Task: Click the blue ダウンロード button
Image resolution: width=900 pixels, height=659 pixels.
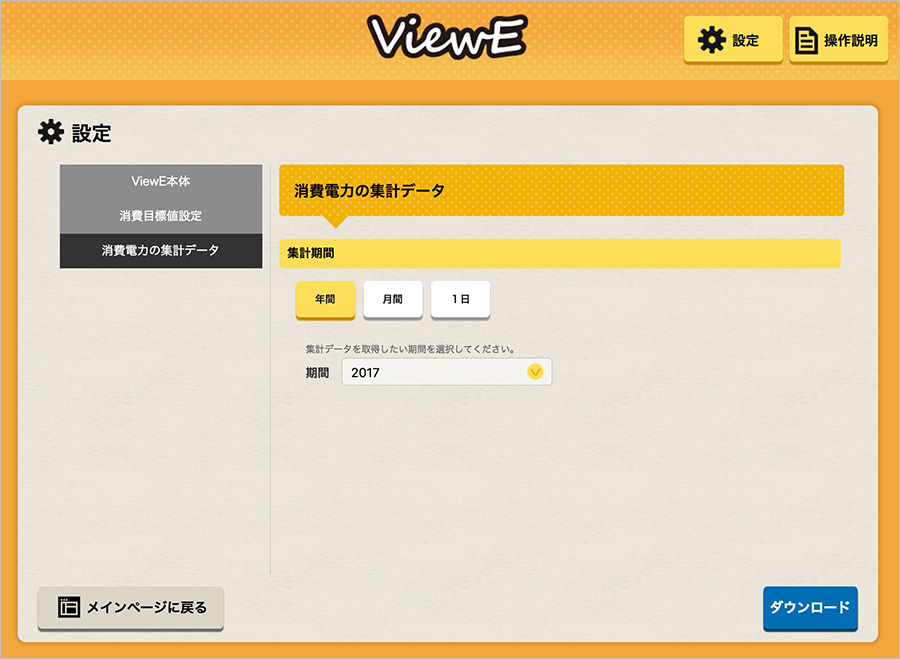Action: tap(810, 608)
